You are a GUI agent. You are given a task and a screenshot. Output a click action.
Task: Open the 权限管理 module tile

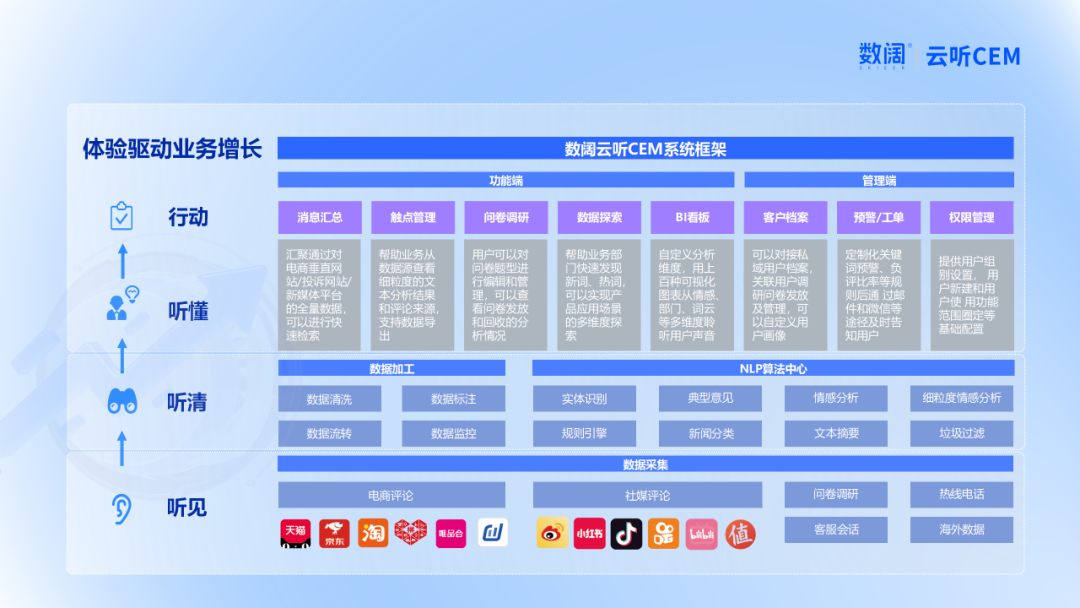click(x=971, y=218)
